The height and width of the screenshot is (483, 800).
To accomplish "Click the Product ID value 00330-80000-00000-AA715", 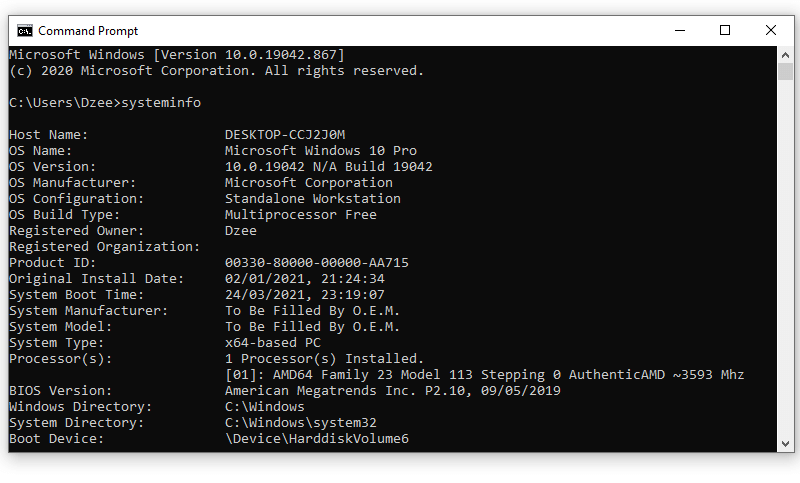I will pos(316,263).
